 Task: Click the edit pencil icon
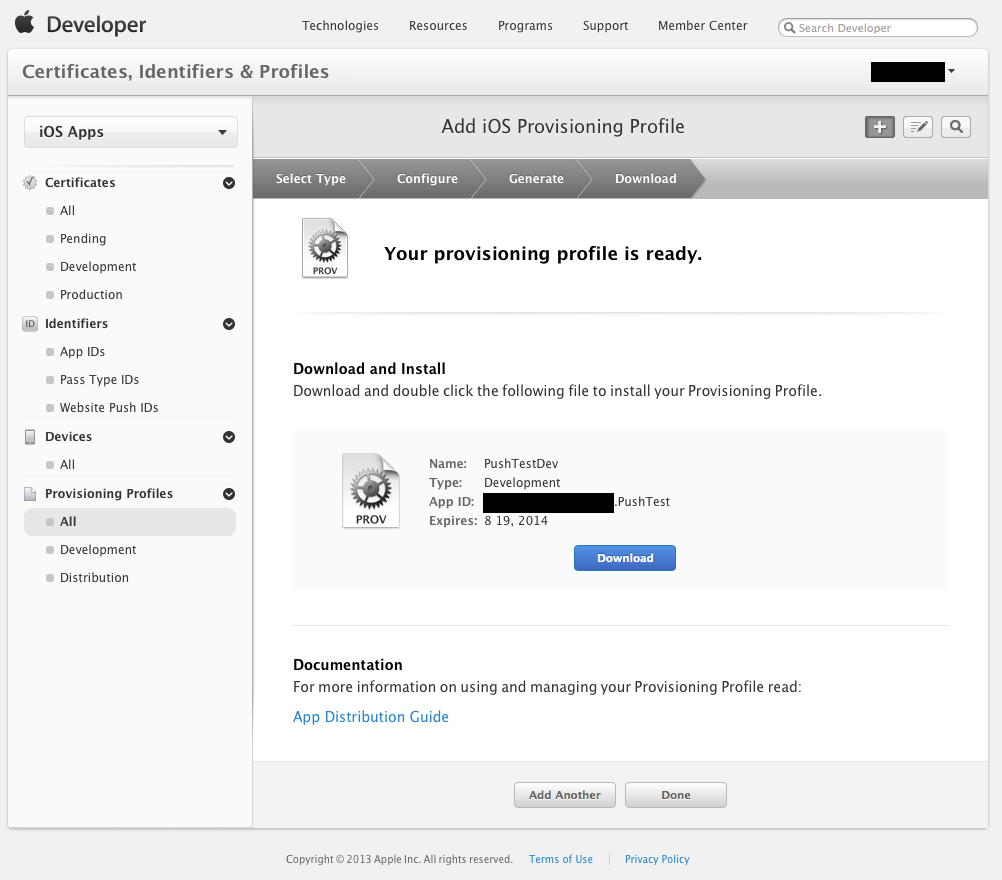918,127
